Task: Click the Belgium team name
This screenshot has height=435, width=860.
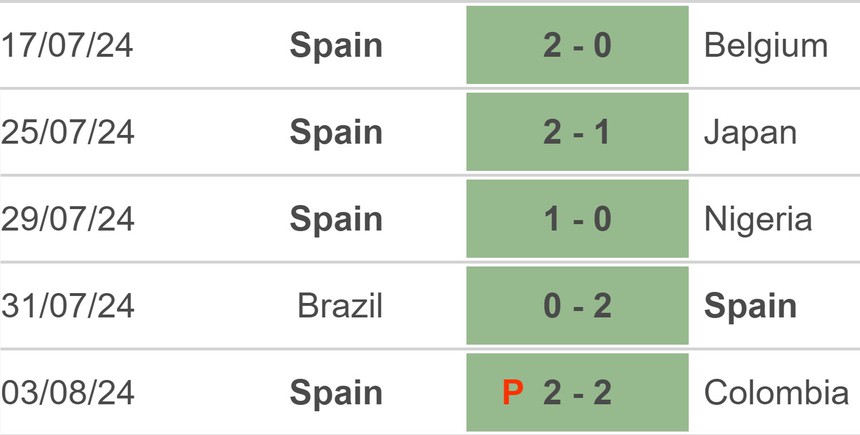Action: 766,46
